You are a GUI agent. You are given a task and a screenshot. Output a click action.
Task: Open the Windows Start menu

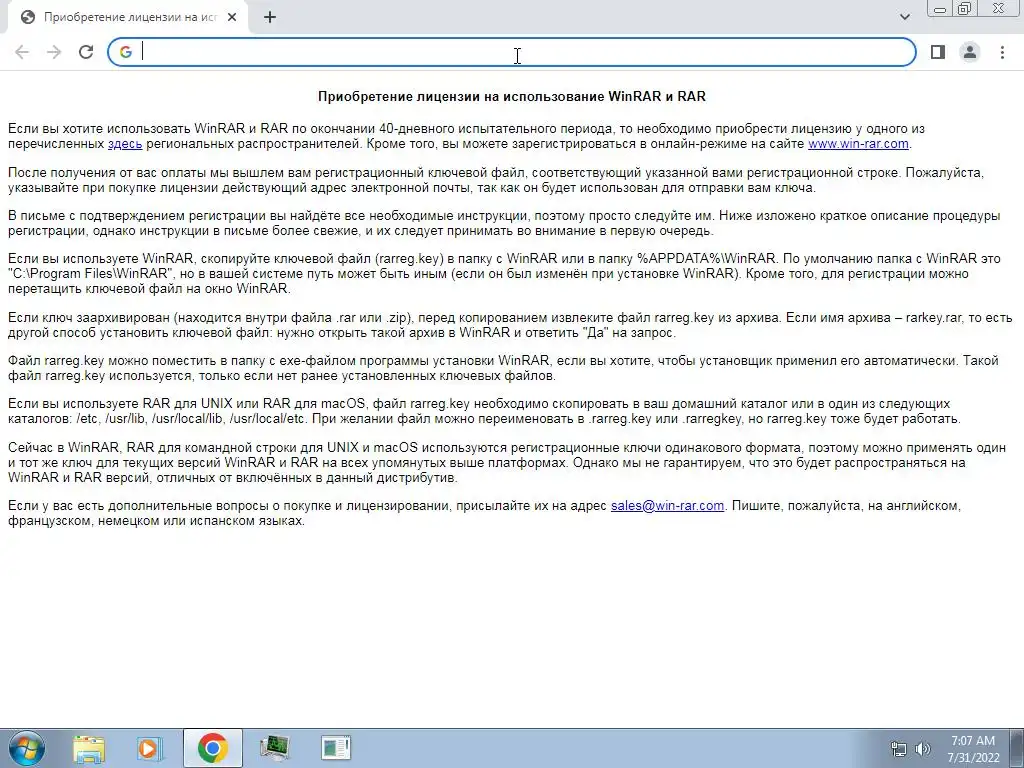click(26, 748)
